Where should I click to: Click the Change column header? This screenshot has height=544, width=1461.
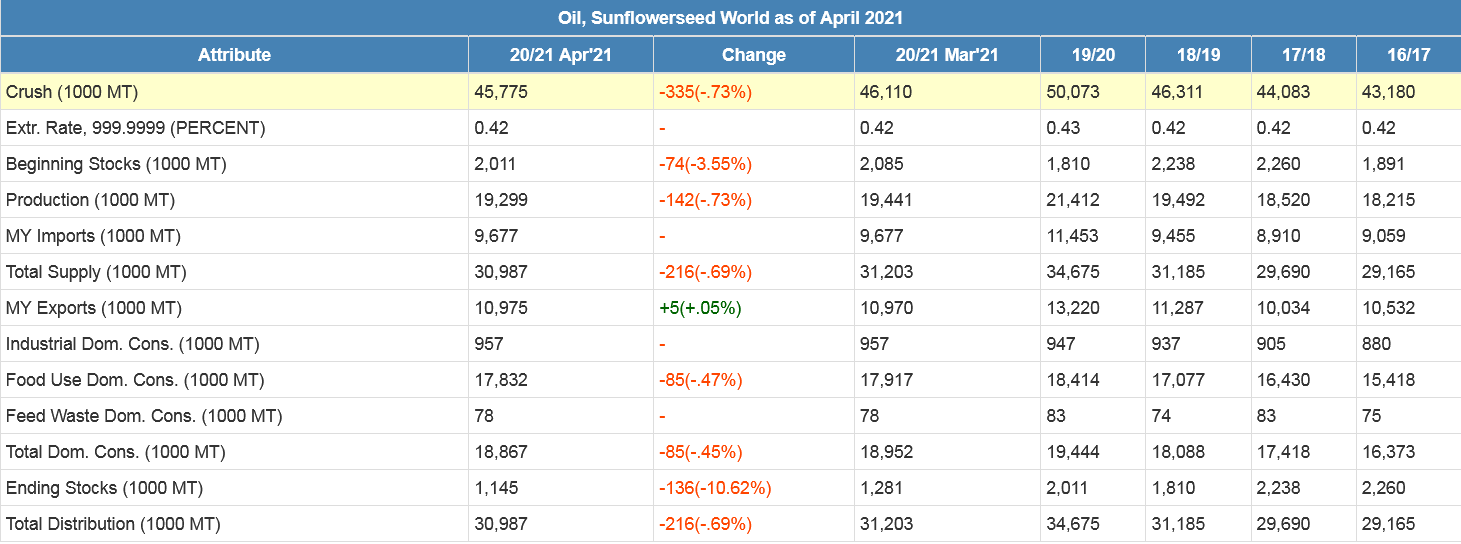click(x=753, y=55)
